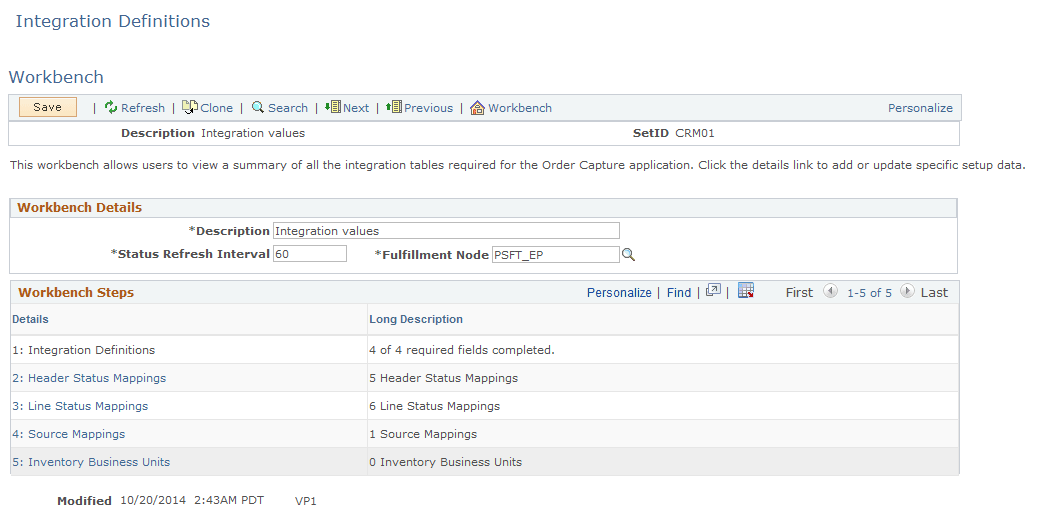Click Last in the grid navigation
The image size is (1043, 524).
[x=934, y=293]
